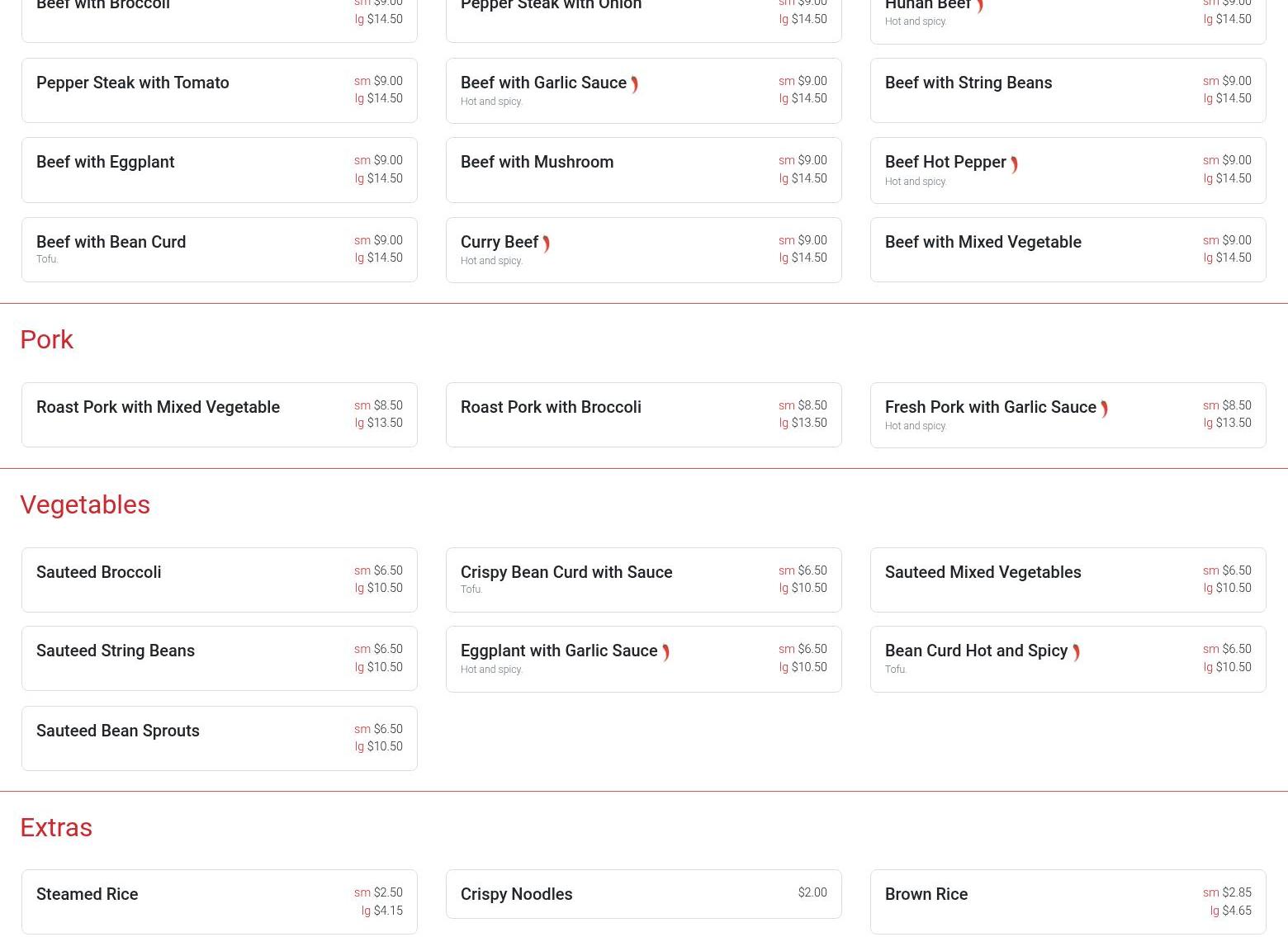Click the Extras section heading
Viewport: 1288px width, 937px height.
point(56,827)
